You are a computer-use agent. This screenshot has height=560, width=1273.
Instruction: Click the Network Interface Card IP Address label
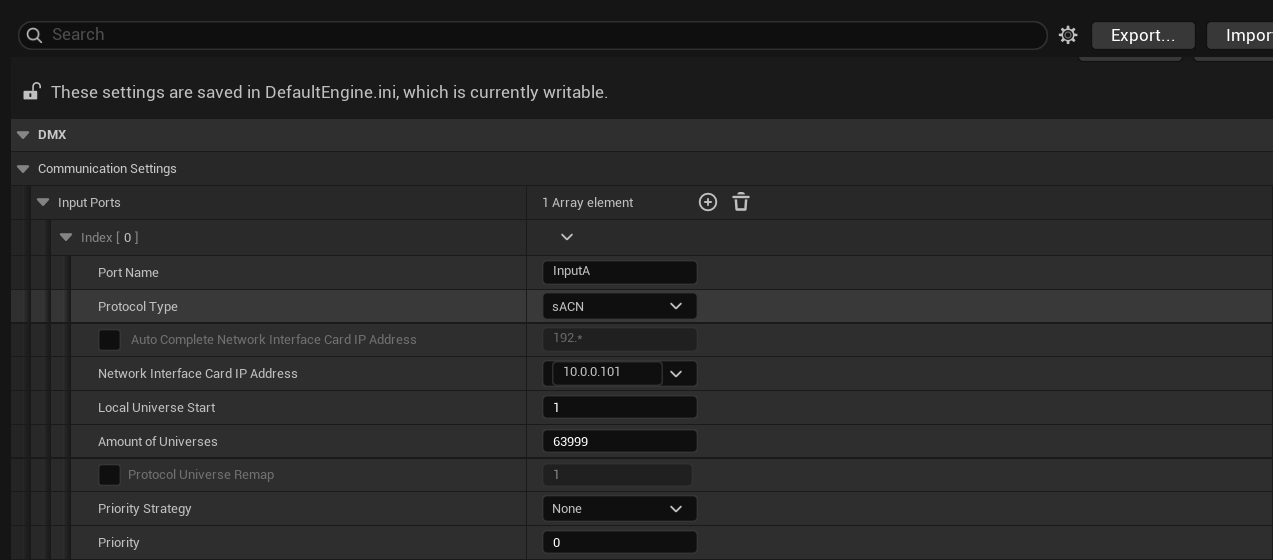coord(198,374)
